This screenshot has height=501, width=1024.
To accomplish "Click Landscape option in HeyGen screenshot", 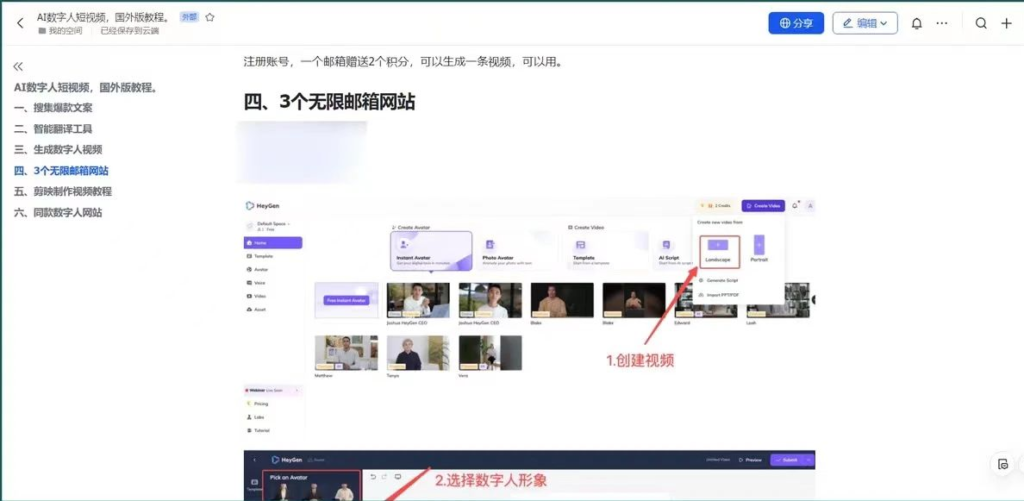I will (x=719, y=251).
